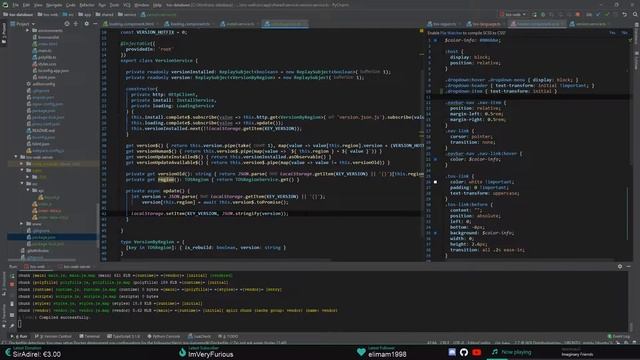Open the Tools menu
The image size is (640, 360).
click(x=114, y=5)
